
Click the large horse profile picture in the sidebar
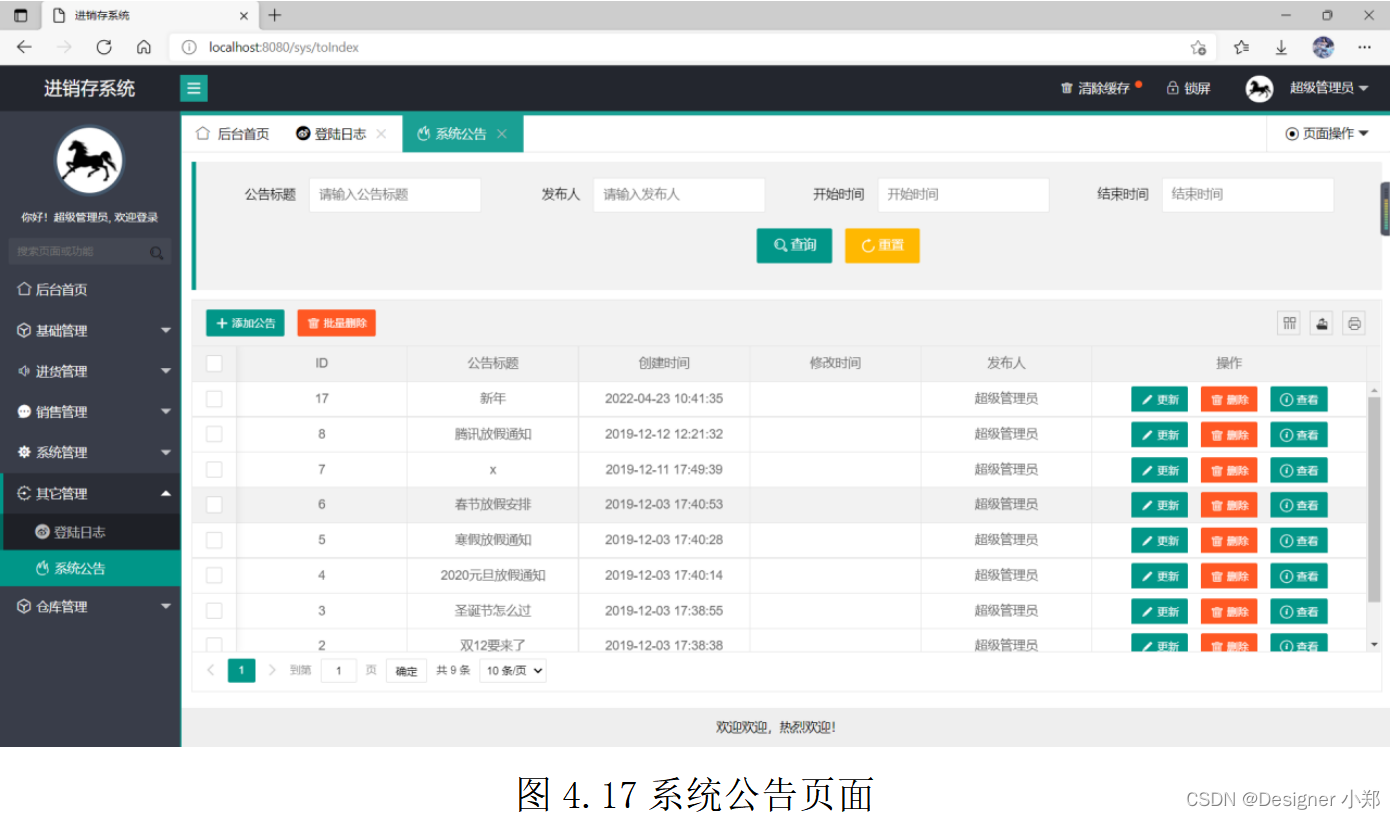89,161
